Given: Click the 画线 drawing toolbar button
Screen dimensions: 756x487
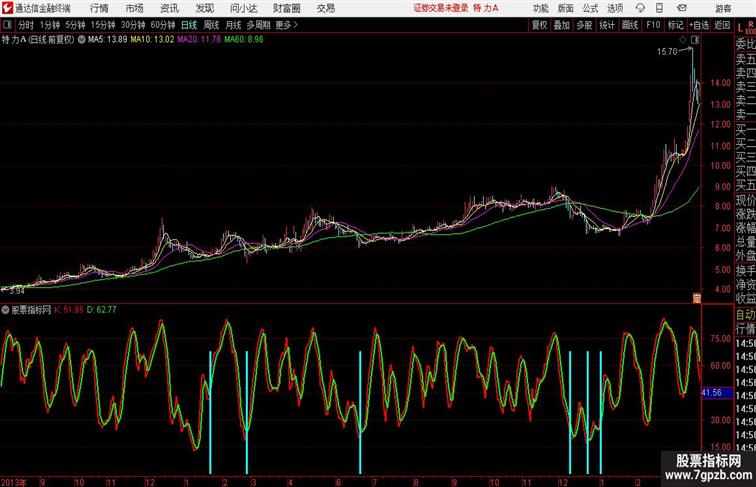Looking at the screenshot, I should point(630,25).
